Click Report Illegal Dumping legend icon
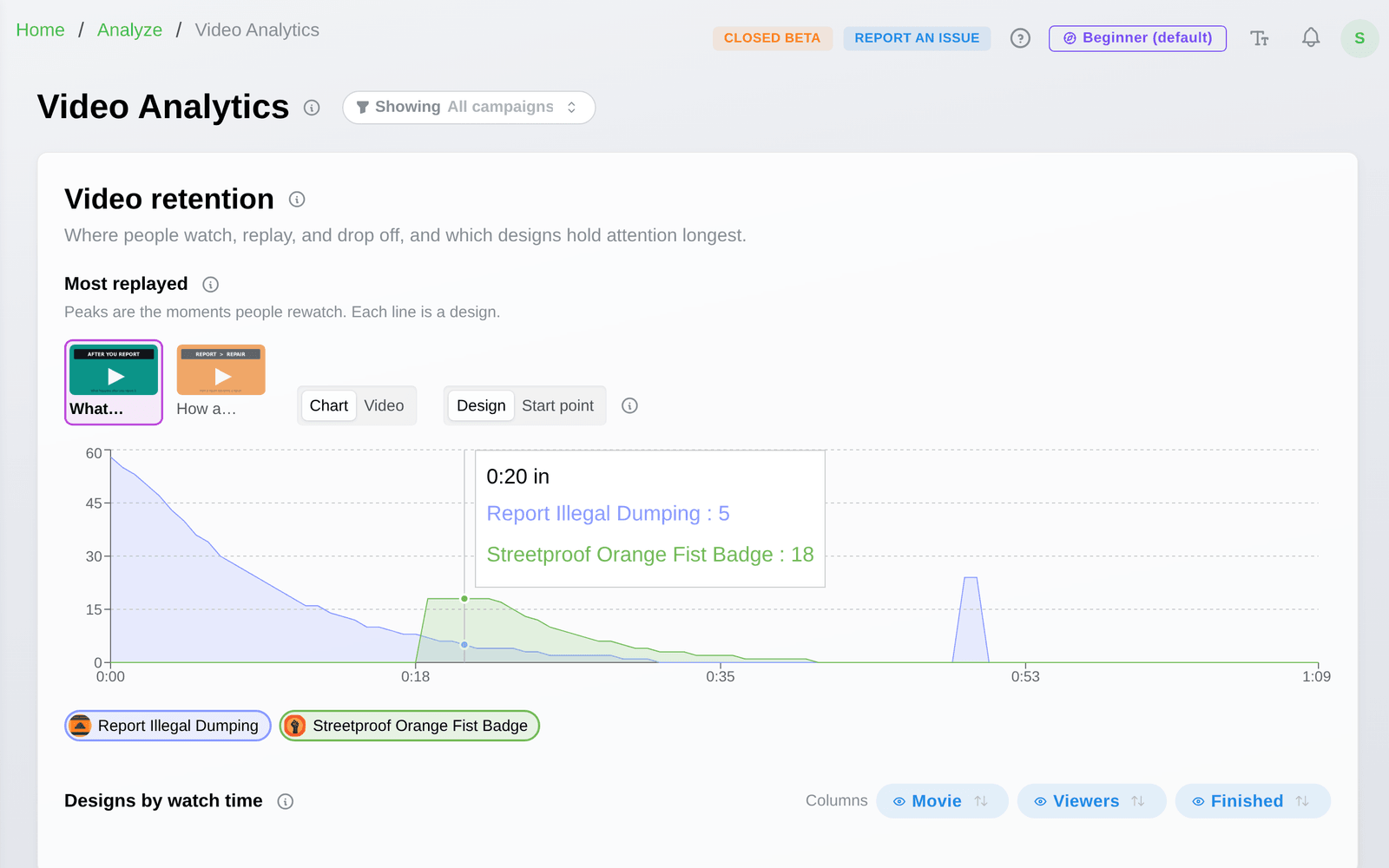Viewport: 1389px width, 868px height. (x=80, y=726)
